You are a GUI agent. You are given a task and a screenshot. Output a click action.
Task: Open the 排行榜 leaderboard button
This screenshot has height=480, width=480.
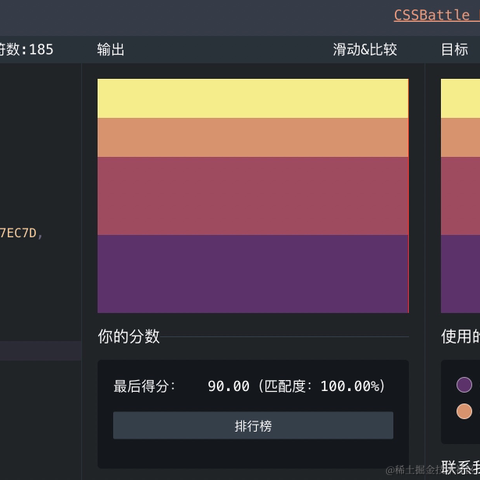[253, 425]
